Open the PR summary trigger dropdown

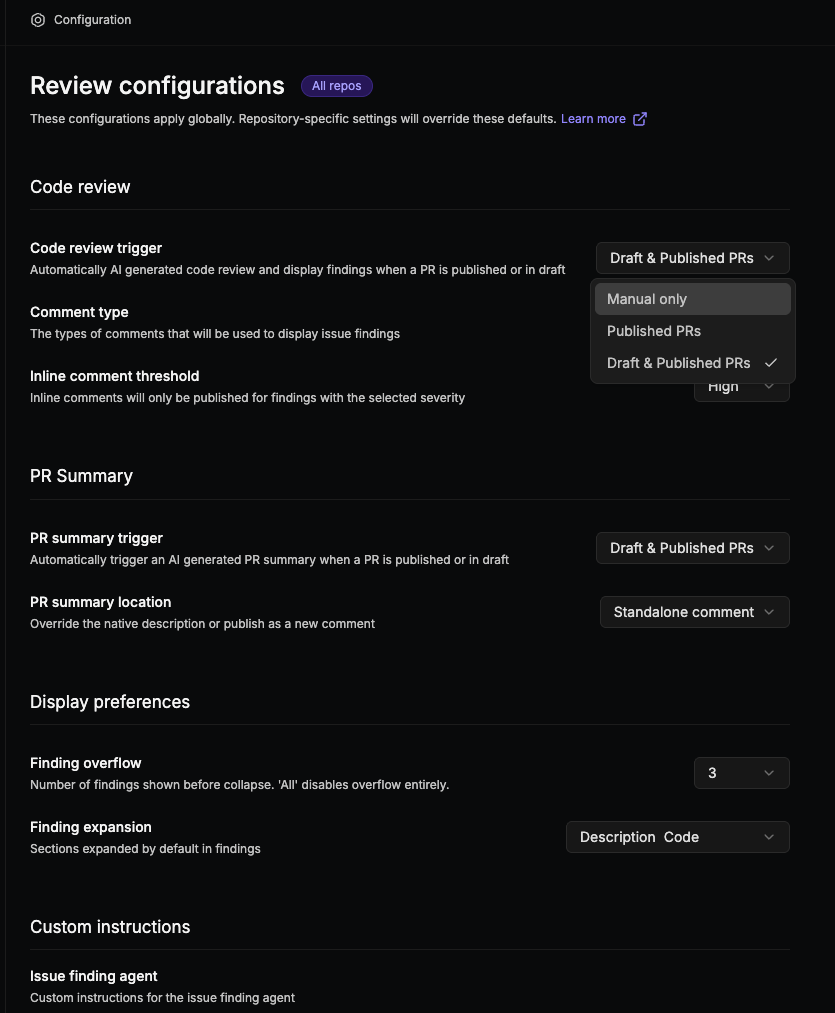692,548
